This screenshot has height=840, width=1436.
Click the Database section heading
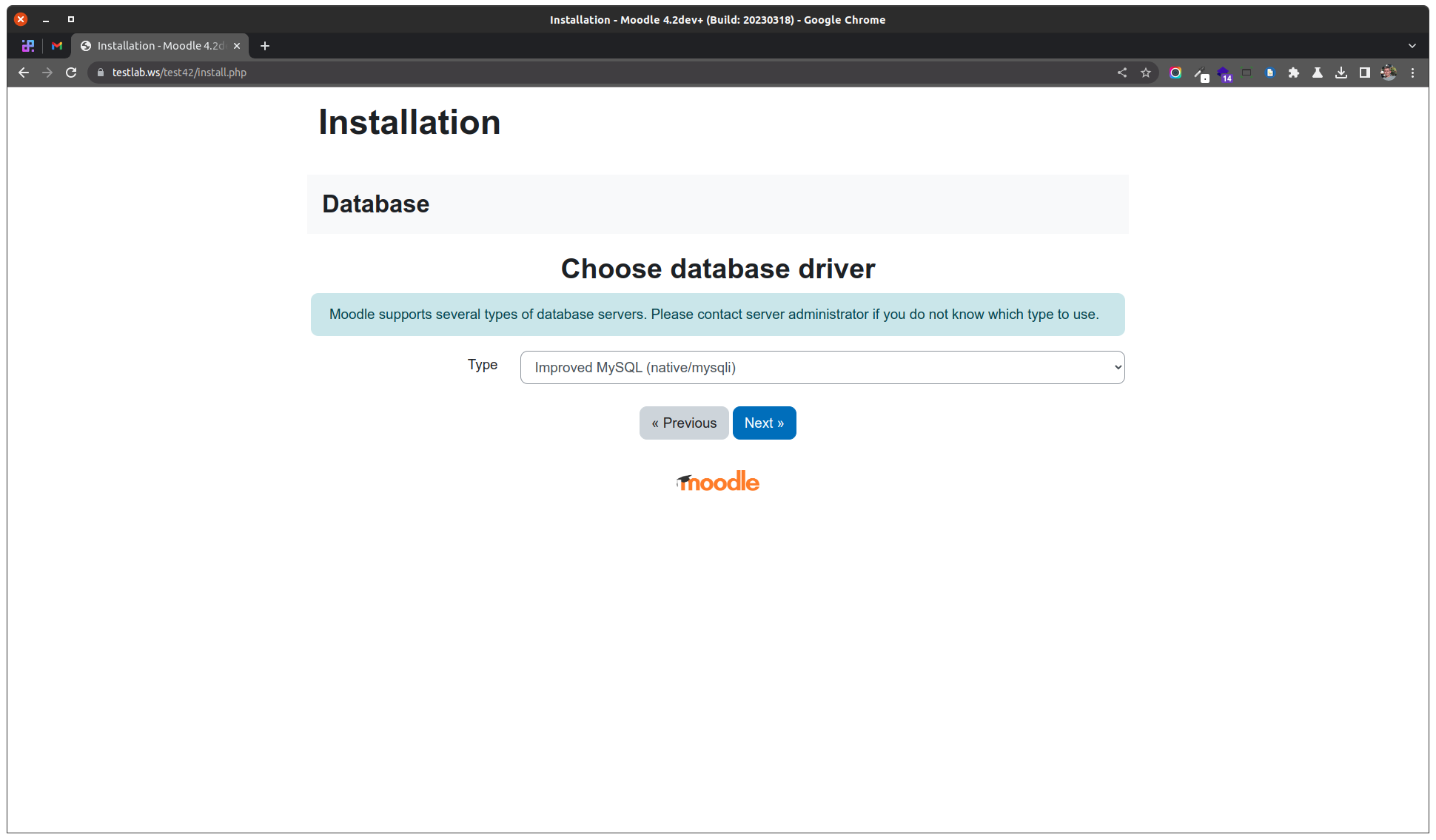[375, 204]
